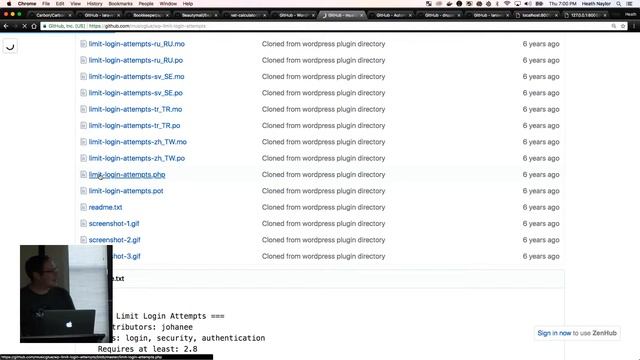The image size is (640, 360).
Task: Open Spotlight search in the menu bar
Action: pos(619,4)
